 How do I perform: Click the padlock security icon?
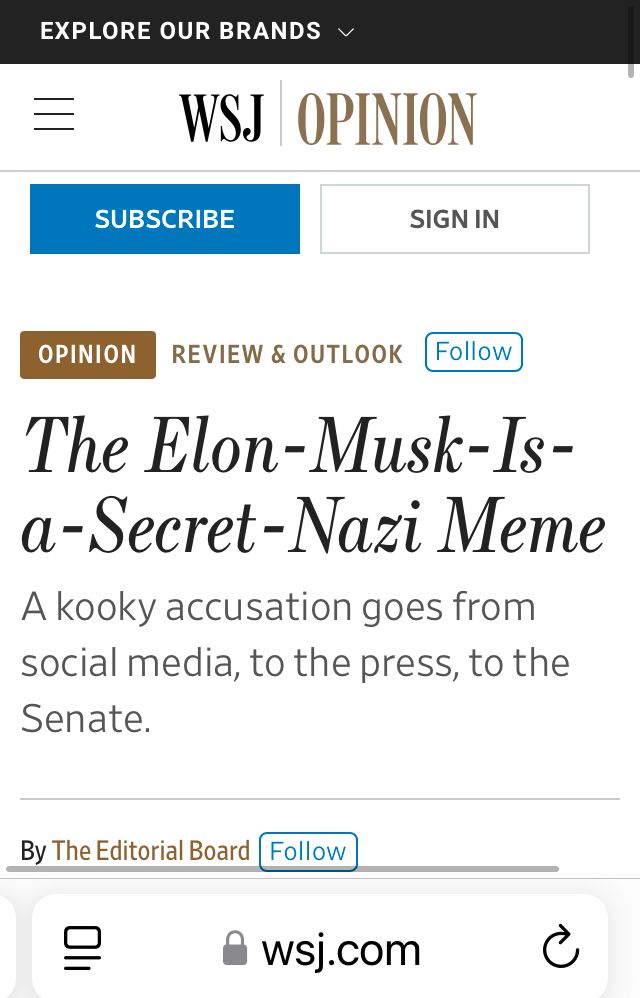point(234,947)
